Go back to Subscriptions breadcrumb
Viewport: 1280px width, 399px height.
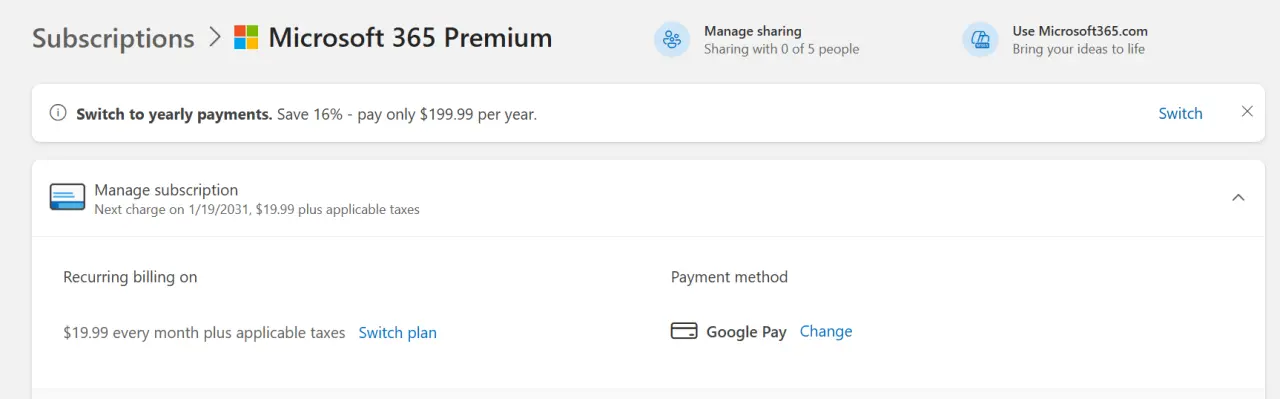(113, 38)
